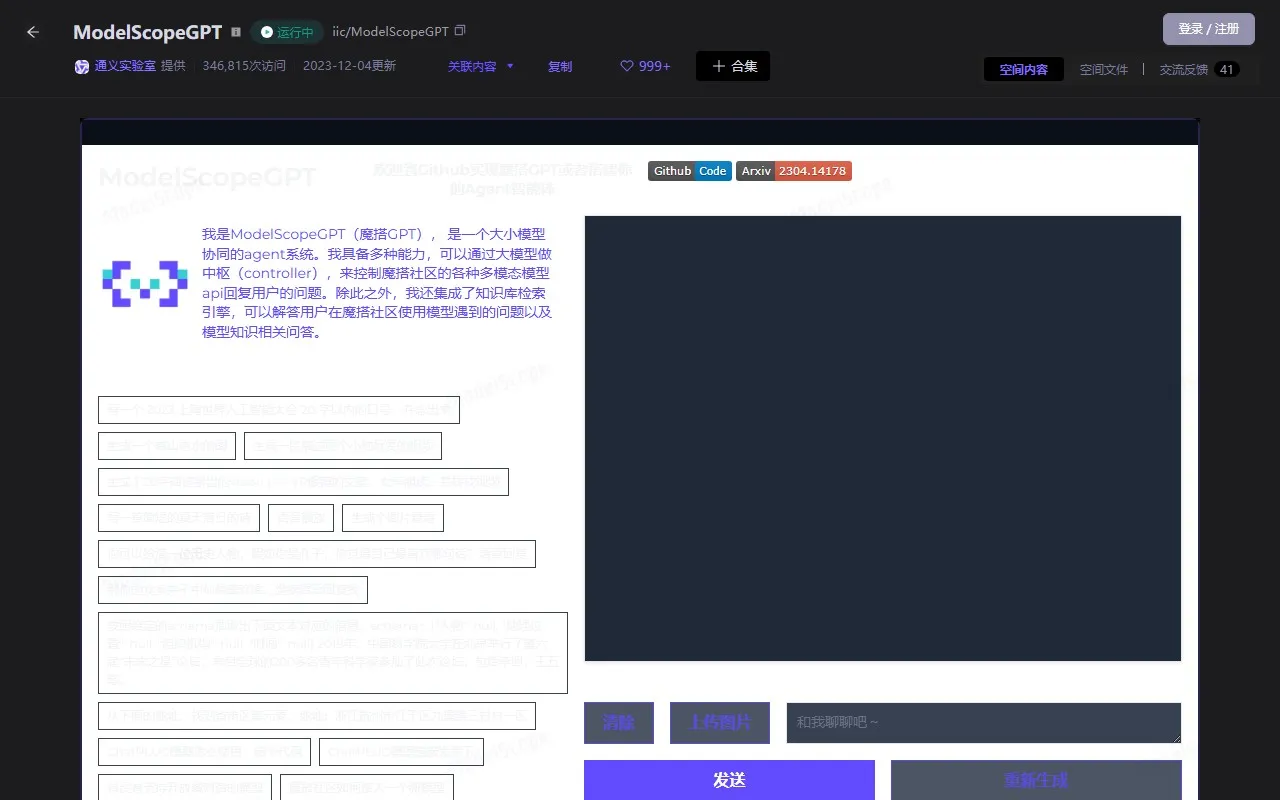This screenshot has height=800, width=1280.
Task: Clear the chat with 消除 button
Action: click(618, 723)
